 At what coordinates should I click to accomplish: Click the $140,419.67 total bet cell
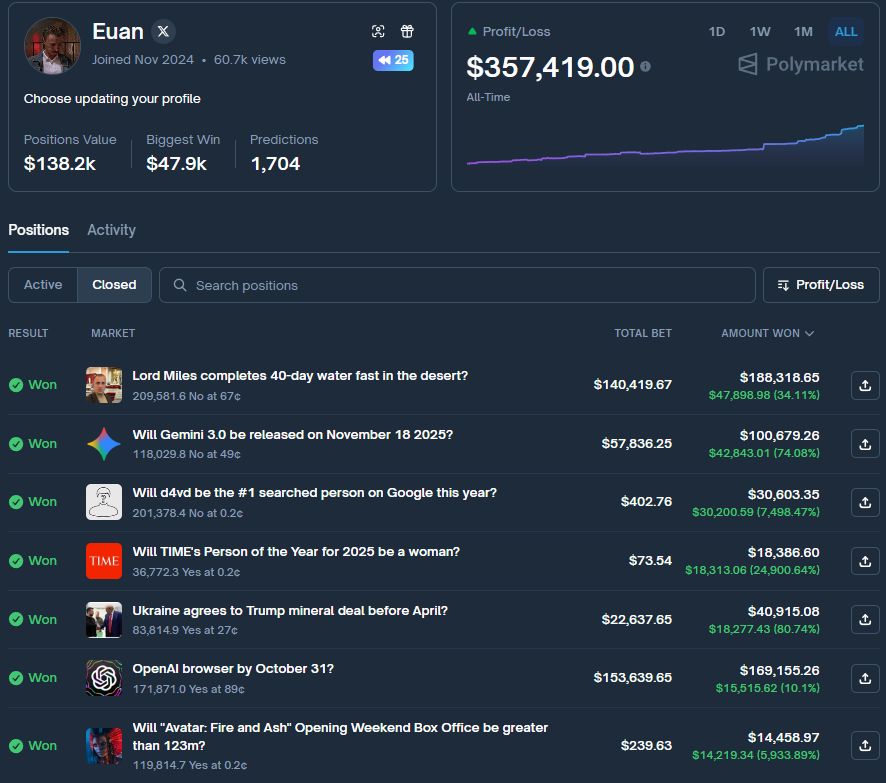pyautogui.click(x=632, y=385)
